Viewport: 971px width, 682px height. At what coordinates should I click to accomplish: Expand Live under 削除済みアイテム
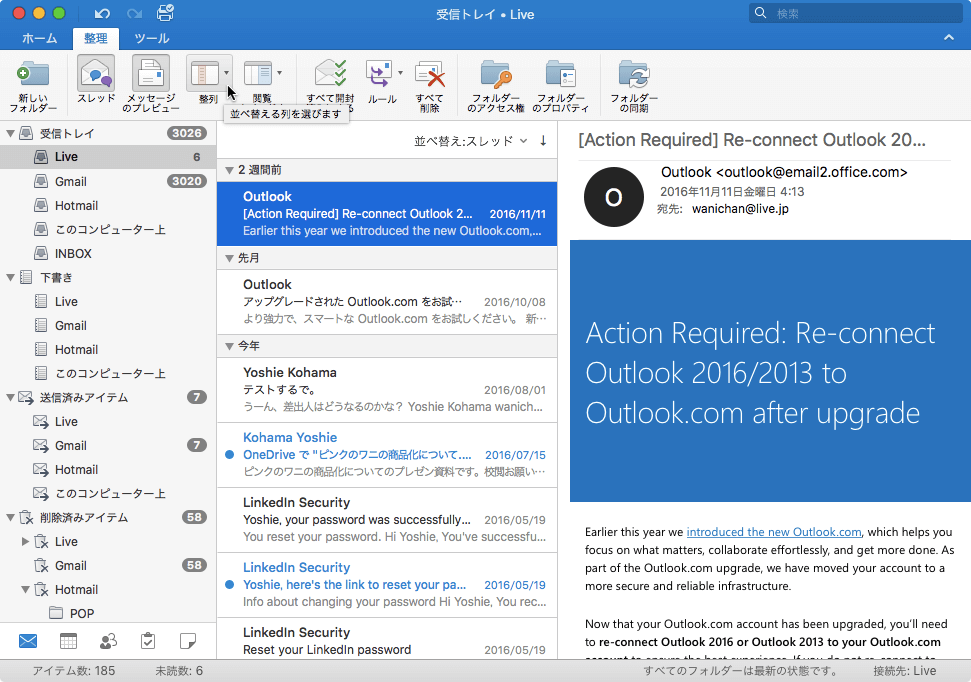pyautogui.click(x=25, y=541)
